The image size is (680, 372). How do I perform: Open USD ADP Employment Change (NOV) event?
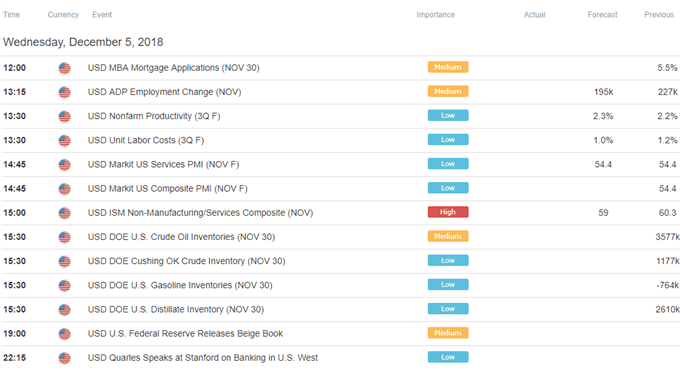[x=164, y=92]
